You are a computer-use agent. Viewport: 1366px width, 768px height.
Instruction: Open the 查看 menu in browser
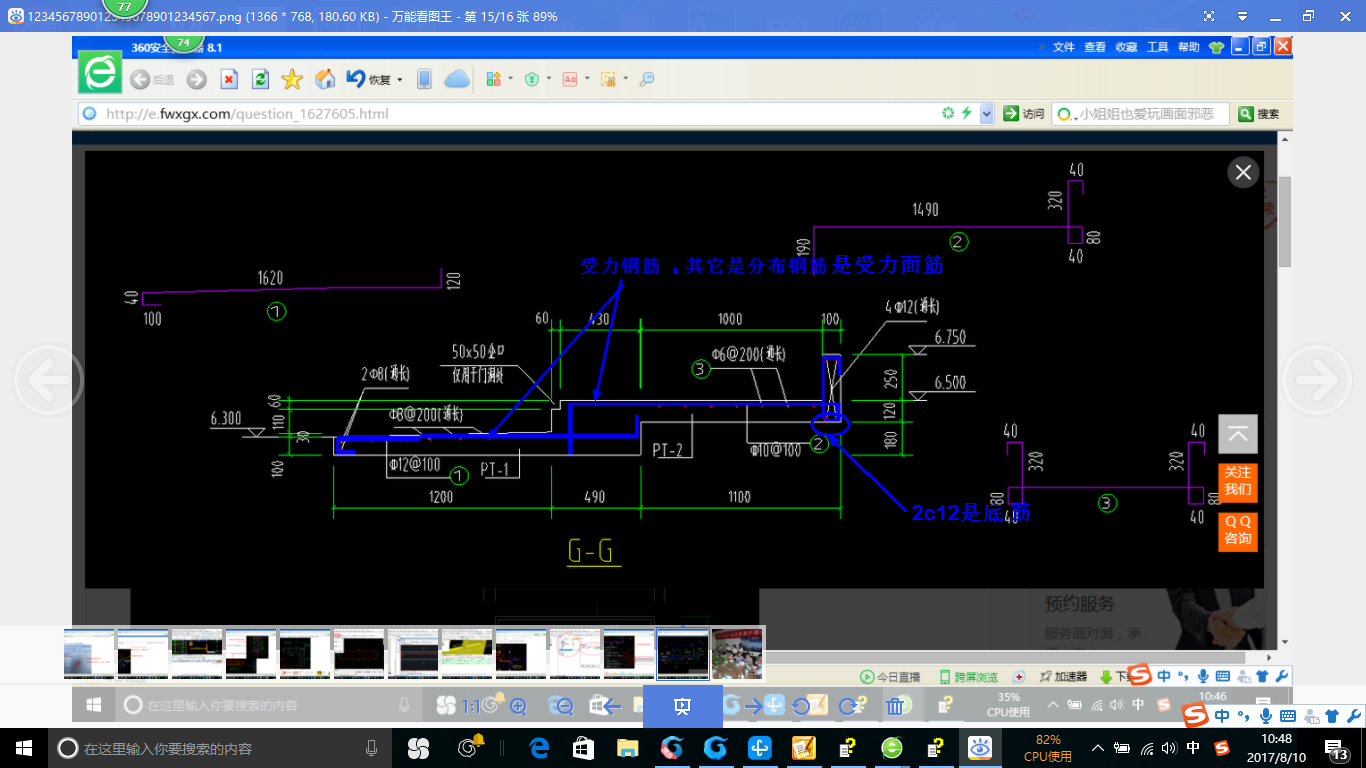(1095, 47)
